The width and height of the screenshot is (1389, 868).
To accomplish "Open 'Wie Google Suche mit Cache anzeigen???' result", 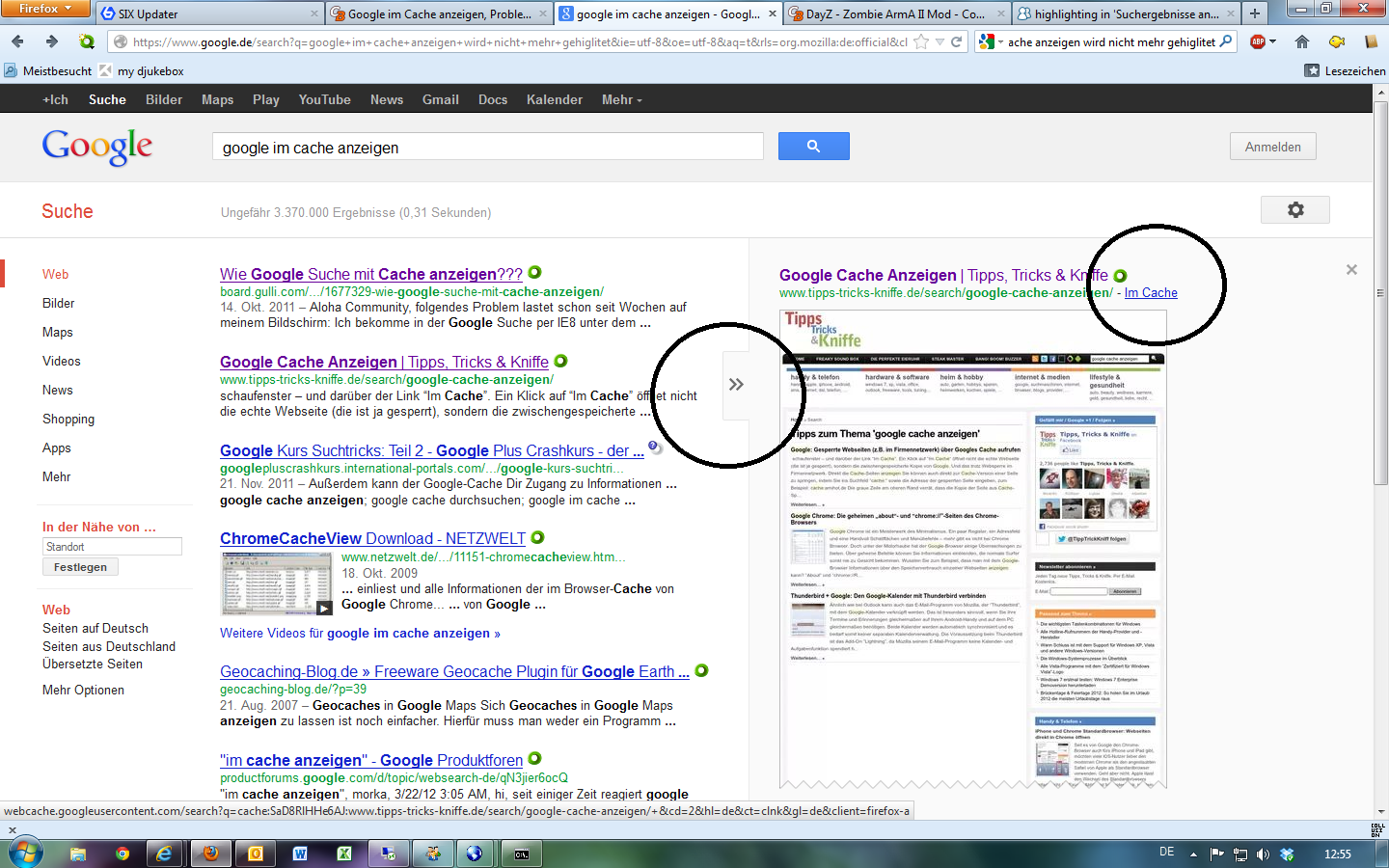I will [371, 274].
